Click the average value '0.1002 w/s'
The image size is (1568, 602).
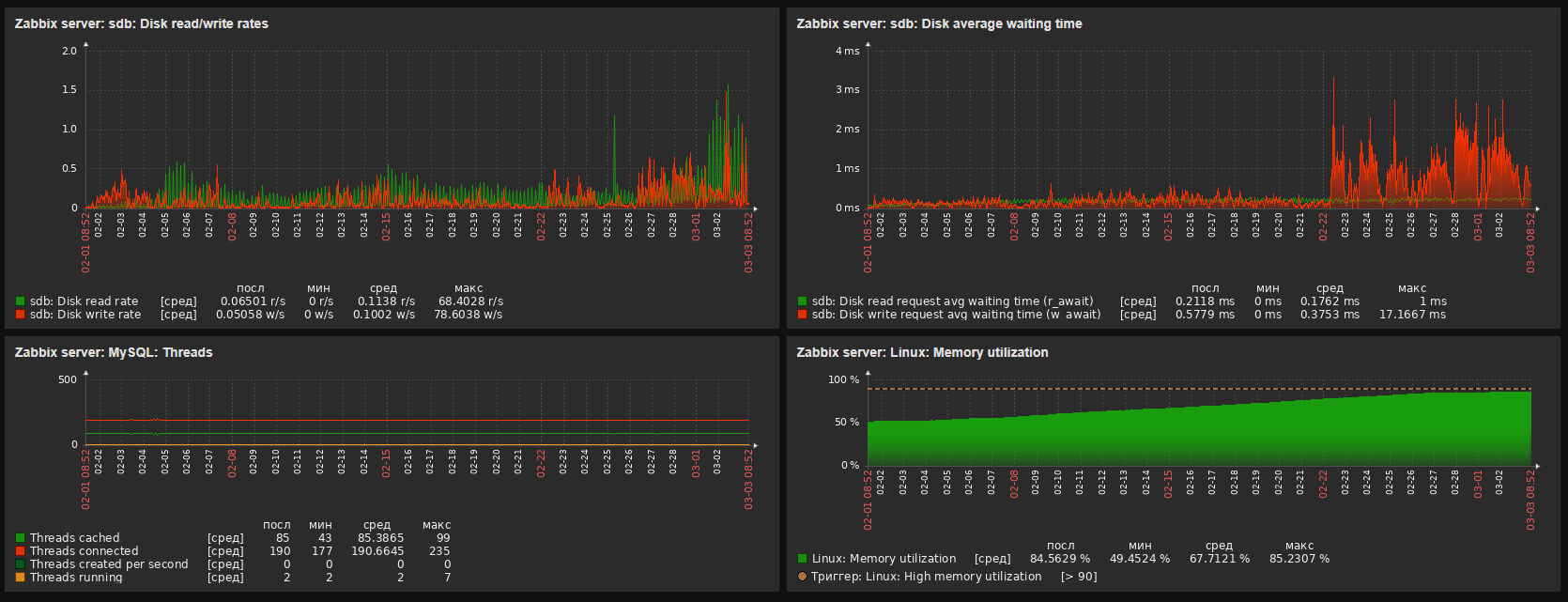(384, 315)
